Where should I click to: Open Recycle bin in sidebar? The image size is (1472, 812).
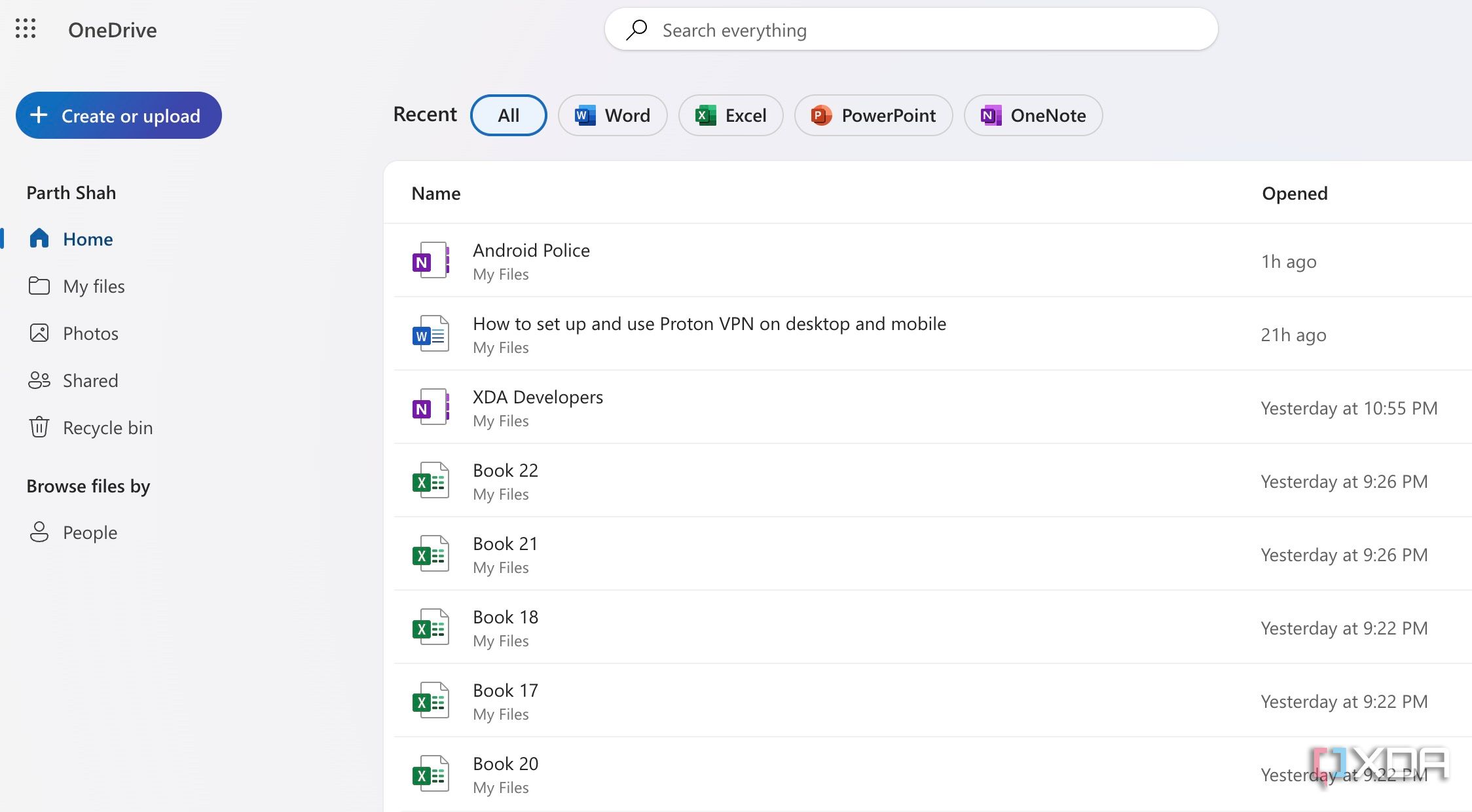107,428
